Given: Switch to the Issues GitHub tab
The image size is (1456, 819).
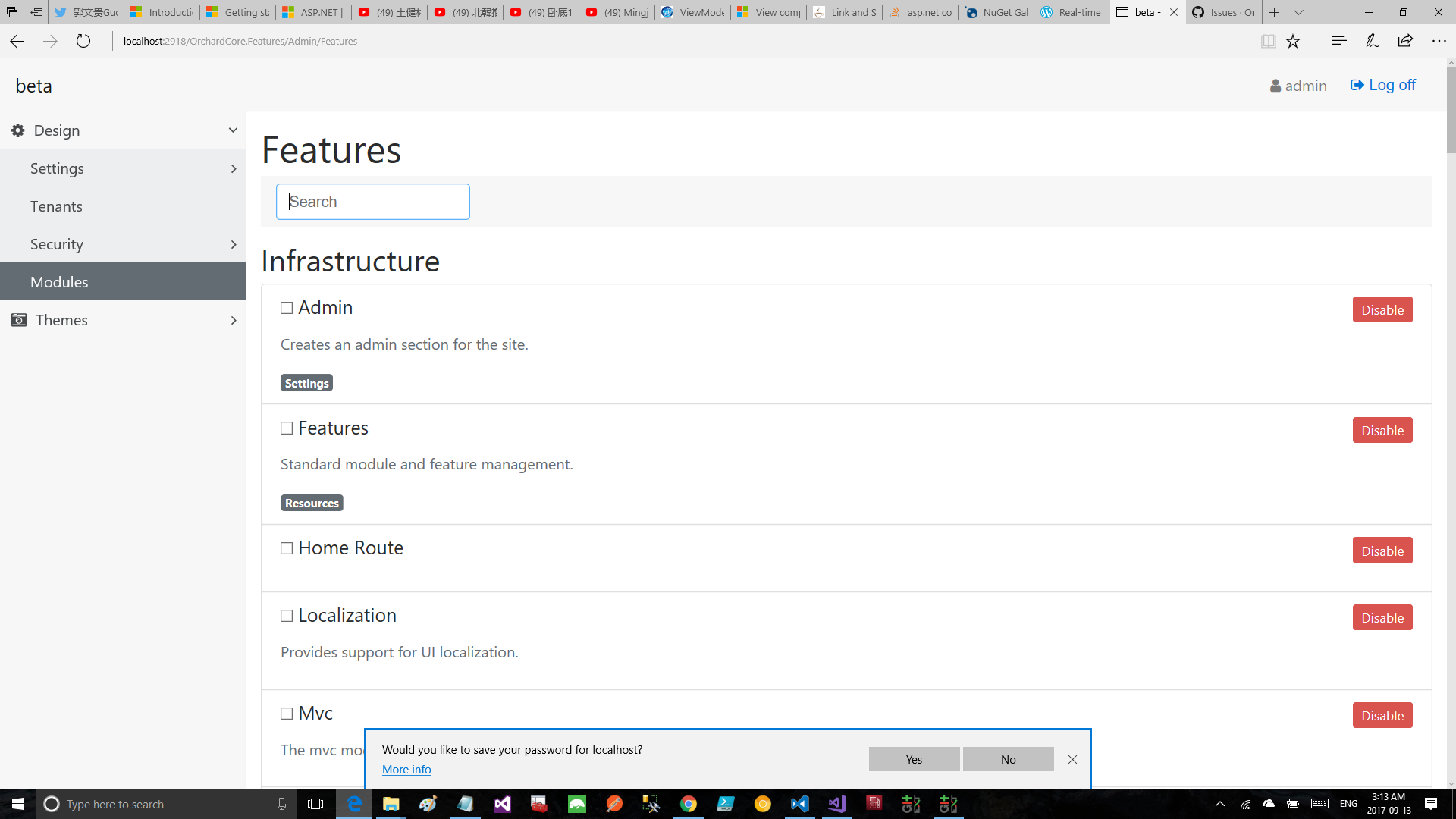Looking at the screenshot, I should point(1222,12).
